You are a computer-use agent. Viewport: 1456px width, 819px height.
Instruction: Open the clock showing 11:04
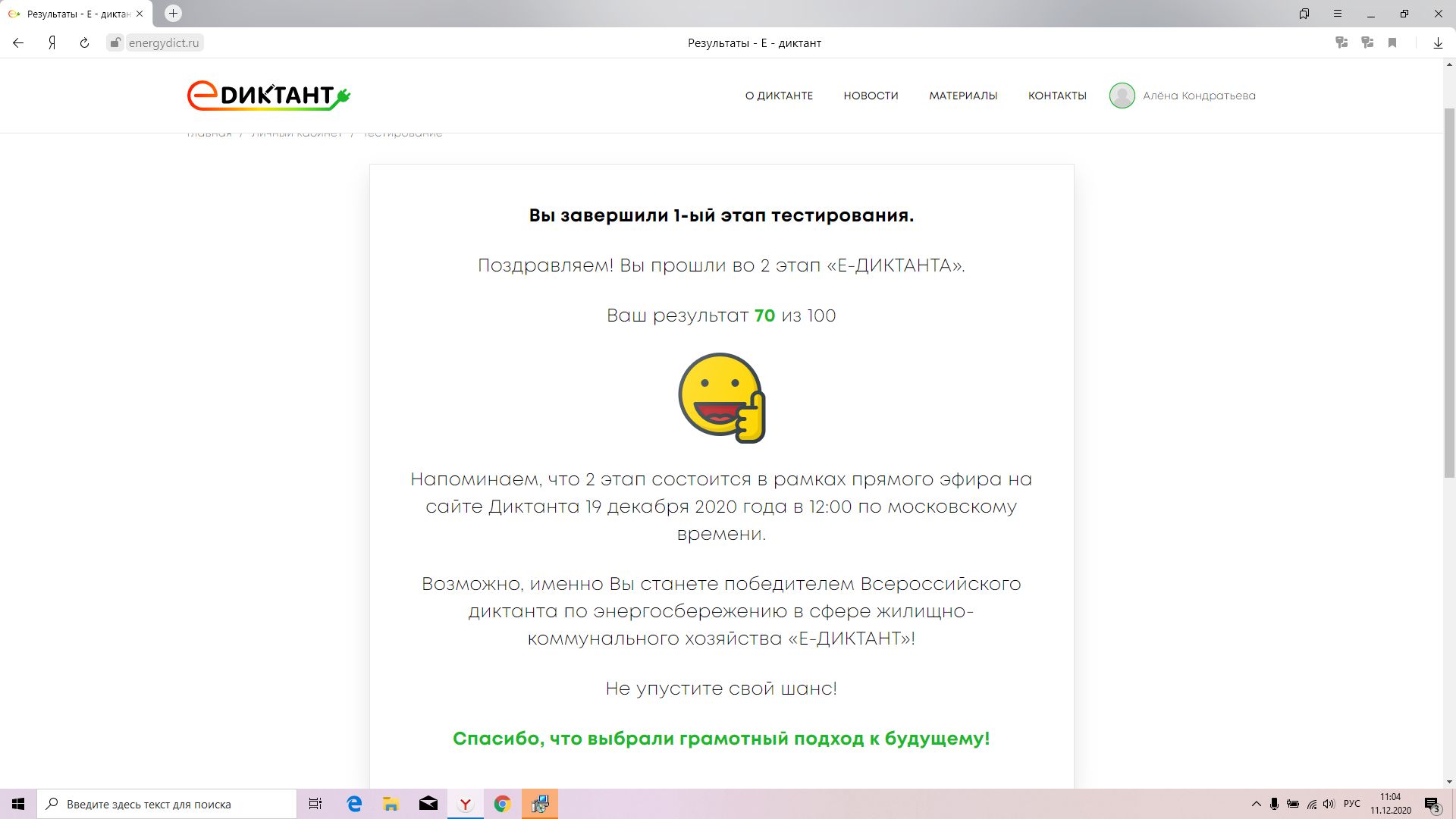tap(1391, 804)
